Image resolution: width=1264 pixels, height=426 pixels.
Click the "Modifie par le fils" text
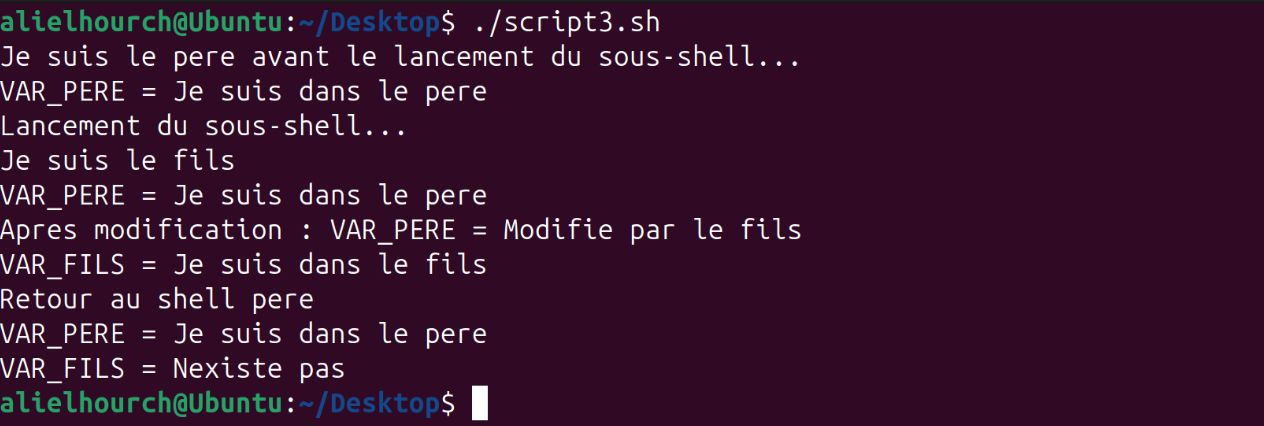pyautogui.click(x=652, y=230)
